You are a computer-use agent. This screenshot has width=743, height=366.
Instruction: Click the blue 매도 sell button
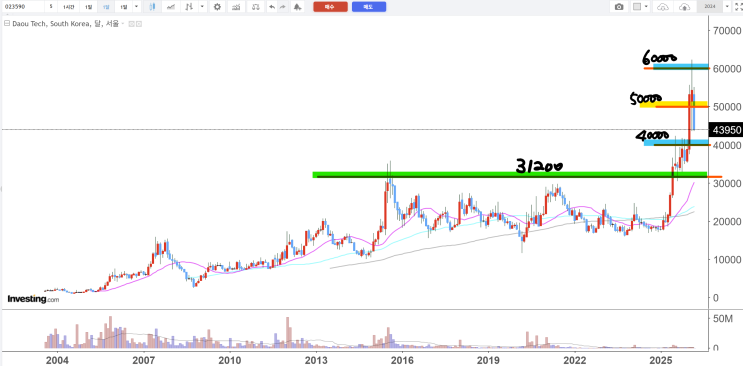pos(369,7)
